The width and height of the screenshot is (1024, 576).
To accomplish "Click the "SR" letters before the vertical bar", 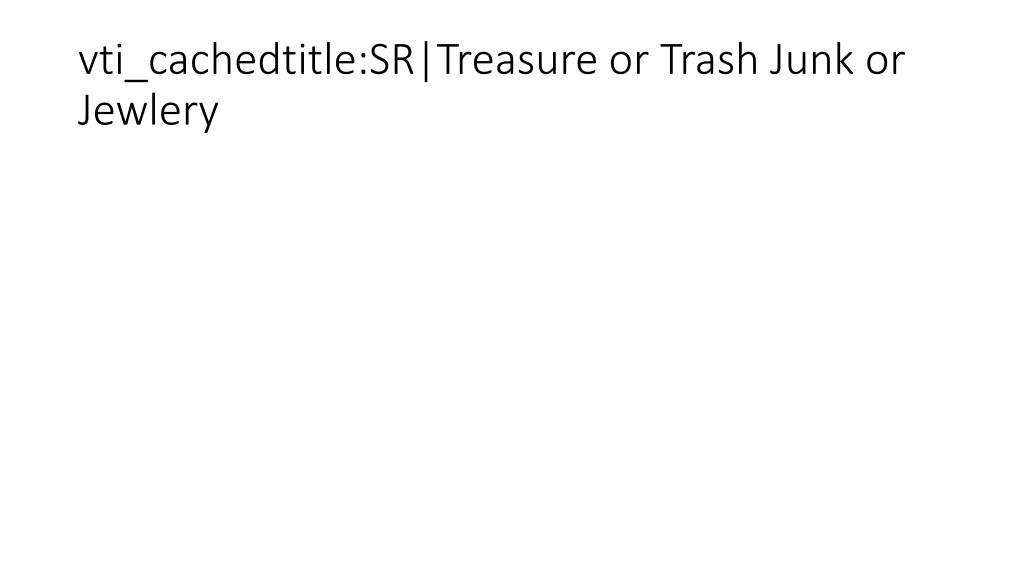I will (392, 60).
